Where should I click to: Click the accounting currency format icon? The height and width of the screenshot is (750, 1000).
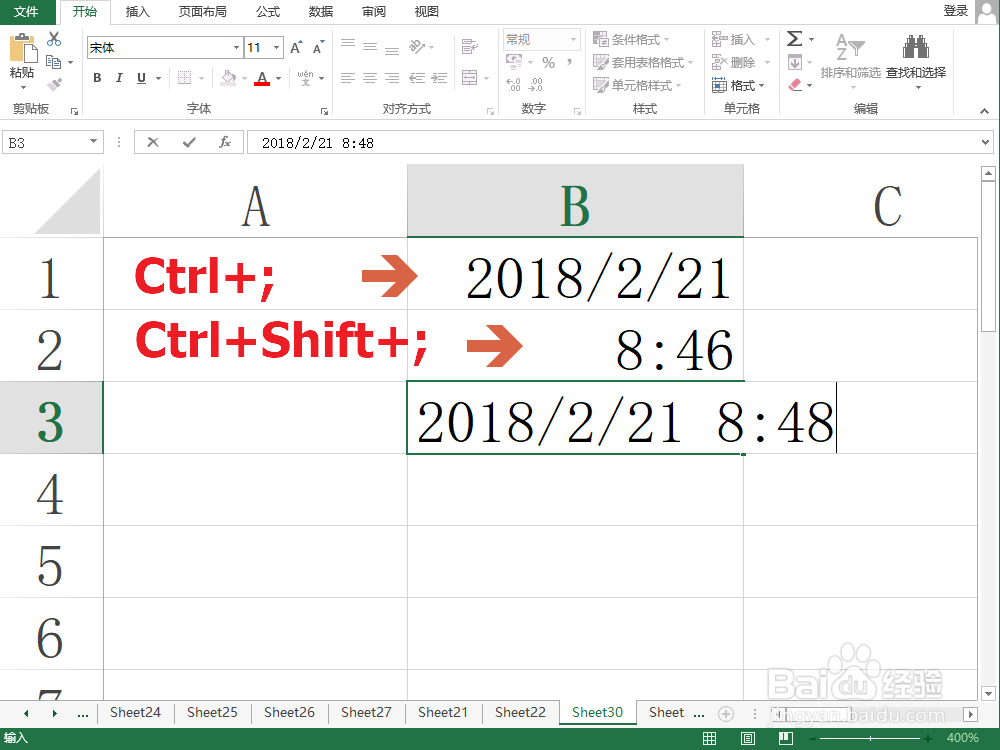(514, 62)
